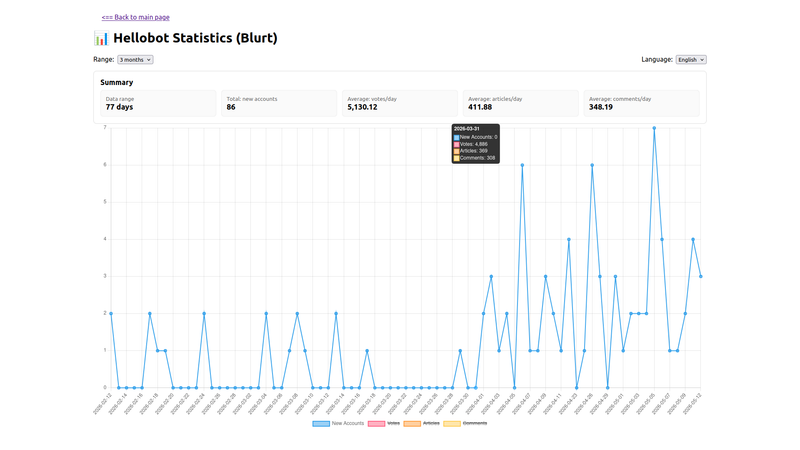Open the Range dropdown showing 3 months
This screenshot has width=800, height=450.
135,60
